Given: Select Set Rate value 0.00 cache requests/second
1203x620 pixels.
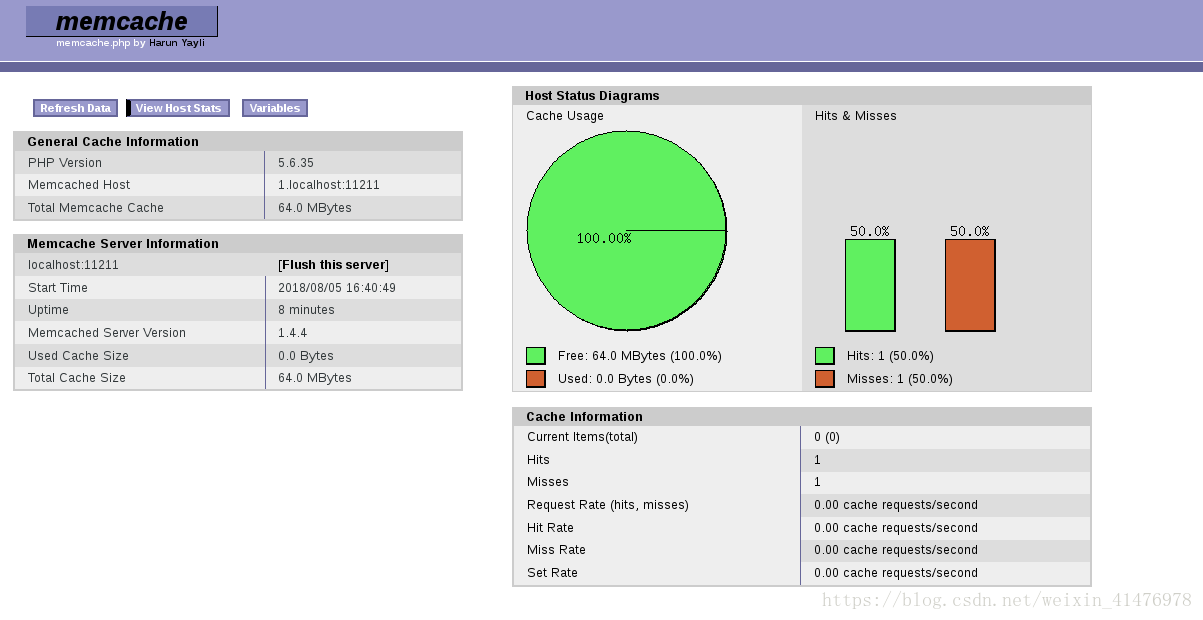Looking at the screenshot, I should click(896, 573).
